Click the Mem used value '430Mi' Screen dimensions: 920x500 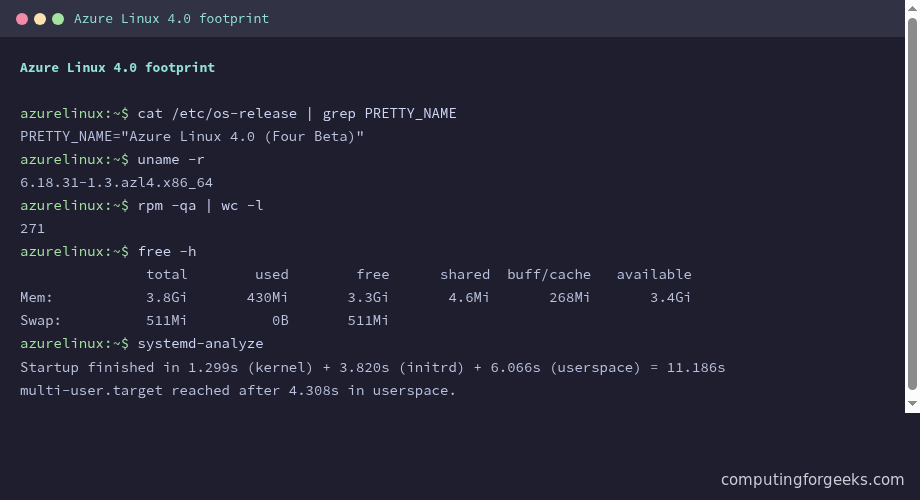268,298
